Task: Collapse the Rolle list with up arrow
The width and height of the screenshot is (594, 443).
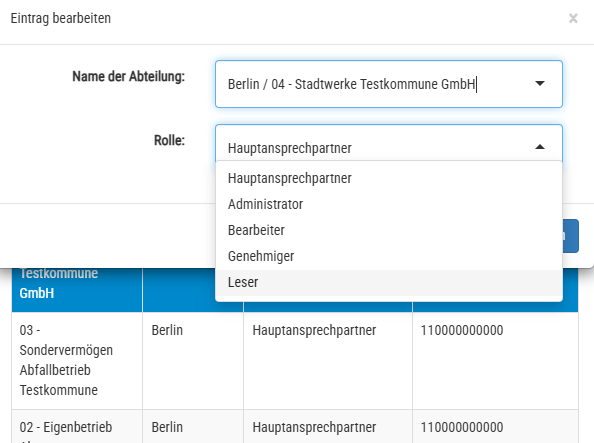Action: pyautogui.click(x=540, y=147)
